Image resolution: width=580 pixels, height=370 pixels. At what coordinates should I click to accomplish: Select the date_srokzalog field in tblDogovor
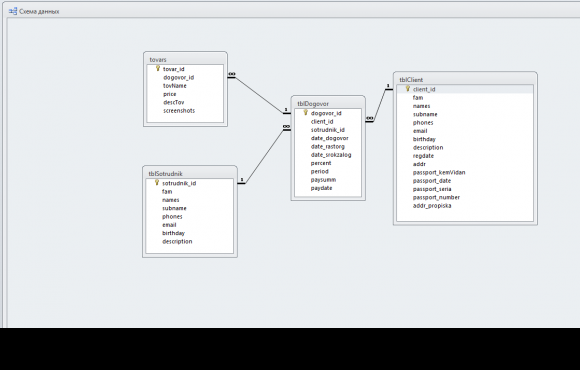pos(331,155)
